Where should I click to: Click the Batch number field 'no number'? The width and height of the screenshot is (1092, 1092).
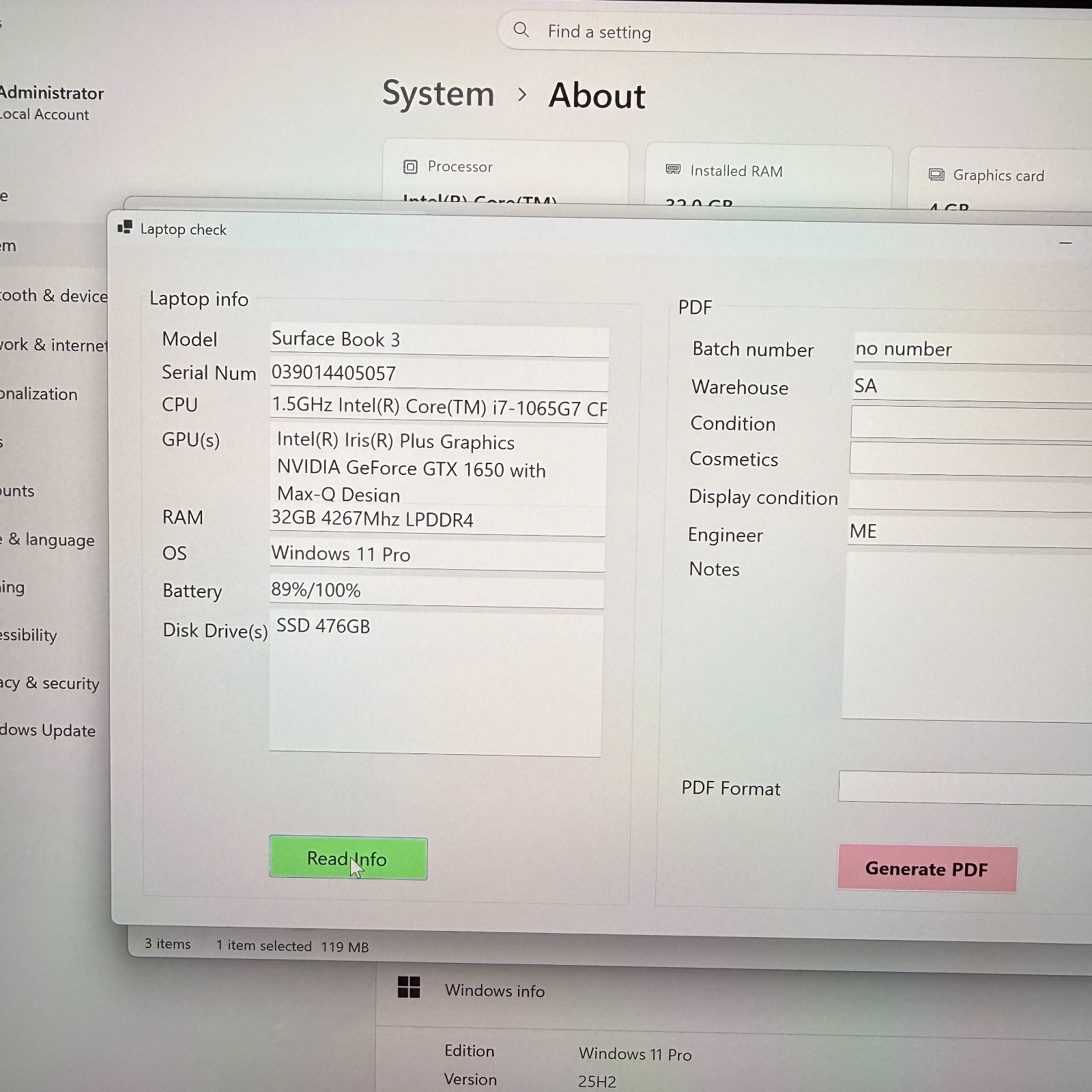coord(973,349)
